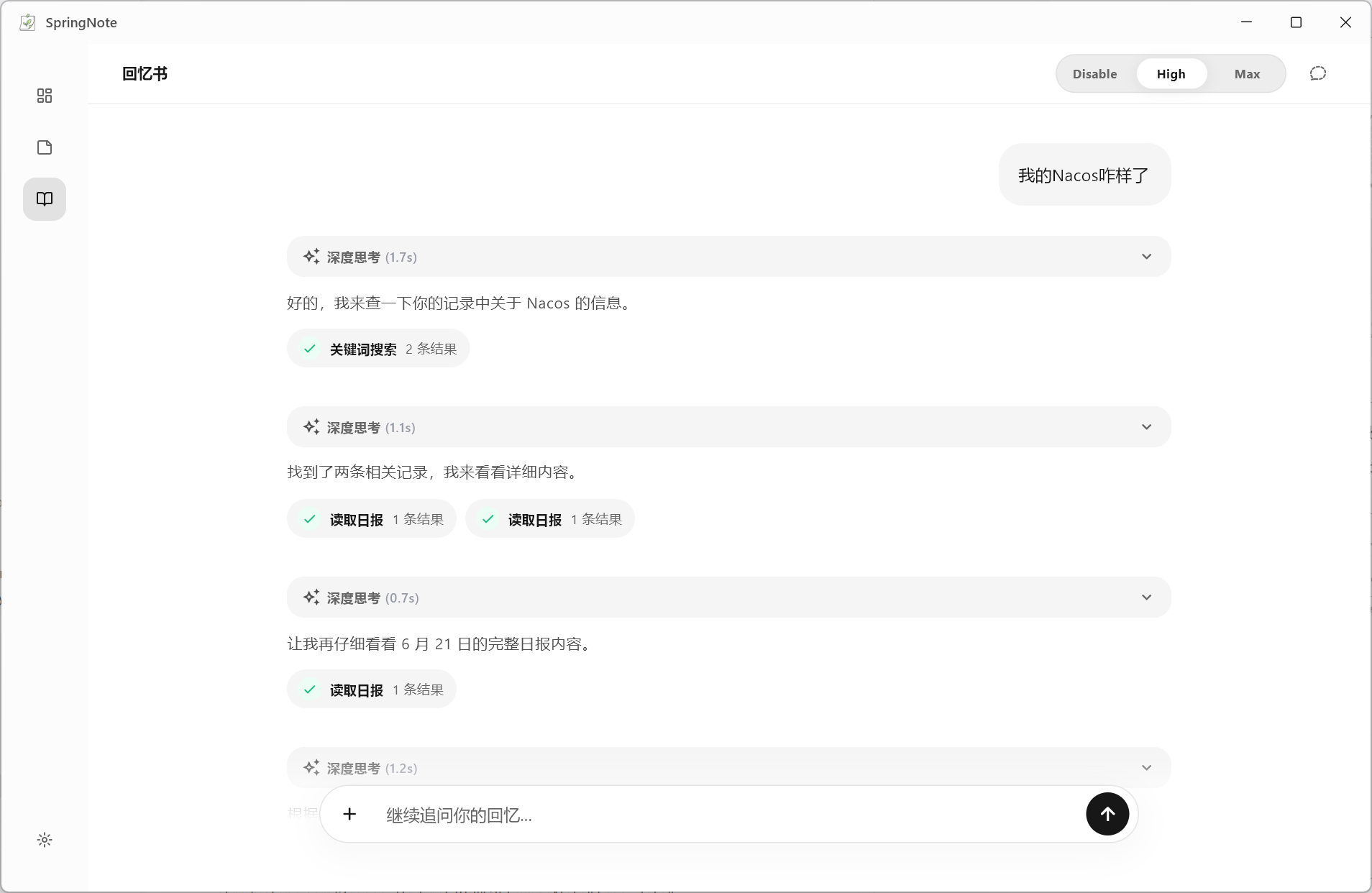Open 读取日报 chip below 6 月 21 日 text

click(x=372, y=690)
